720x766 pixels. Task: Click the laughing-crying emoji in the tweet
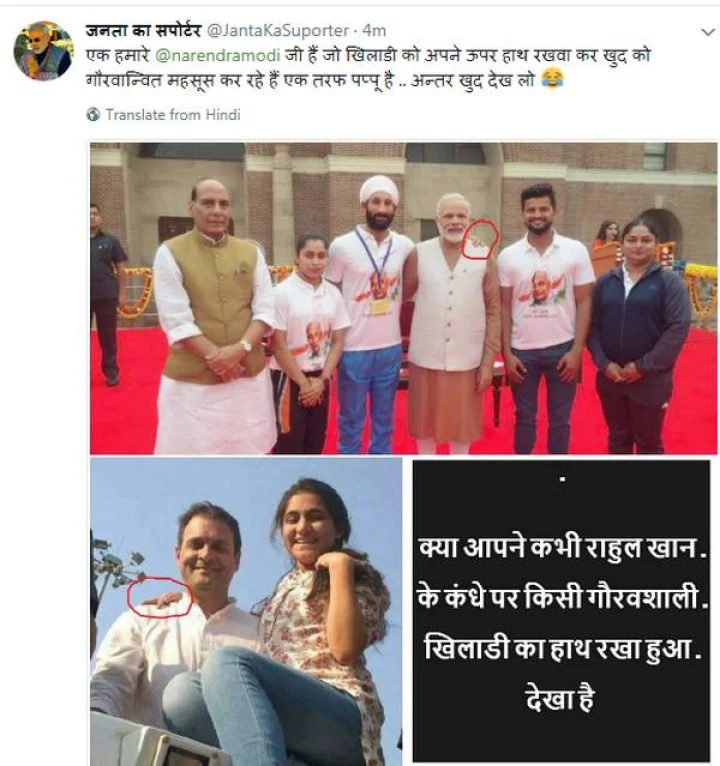tap(552, 79)
